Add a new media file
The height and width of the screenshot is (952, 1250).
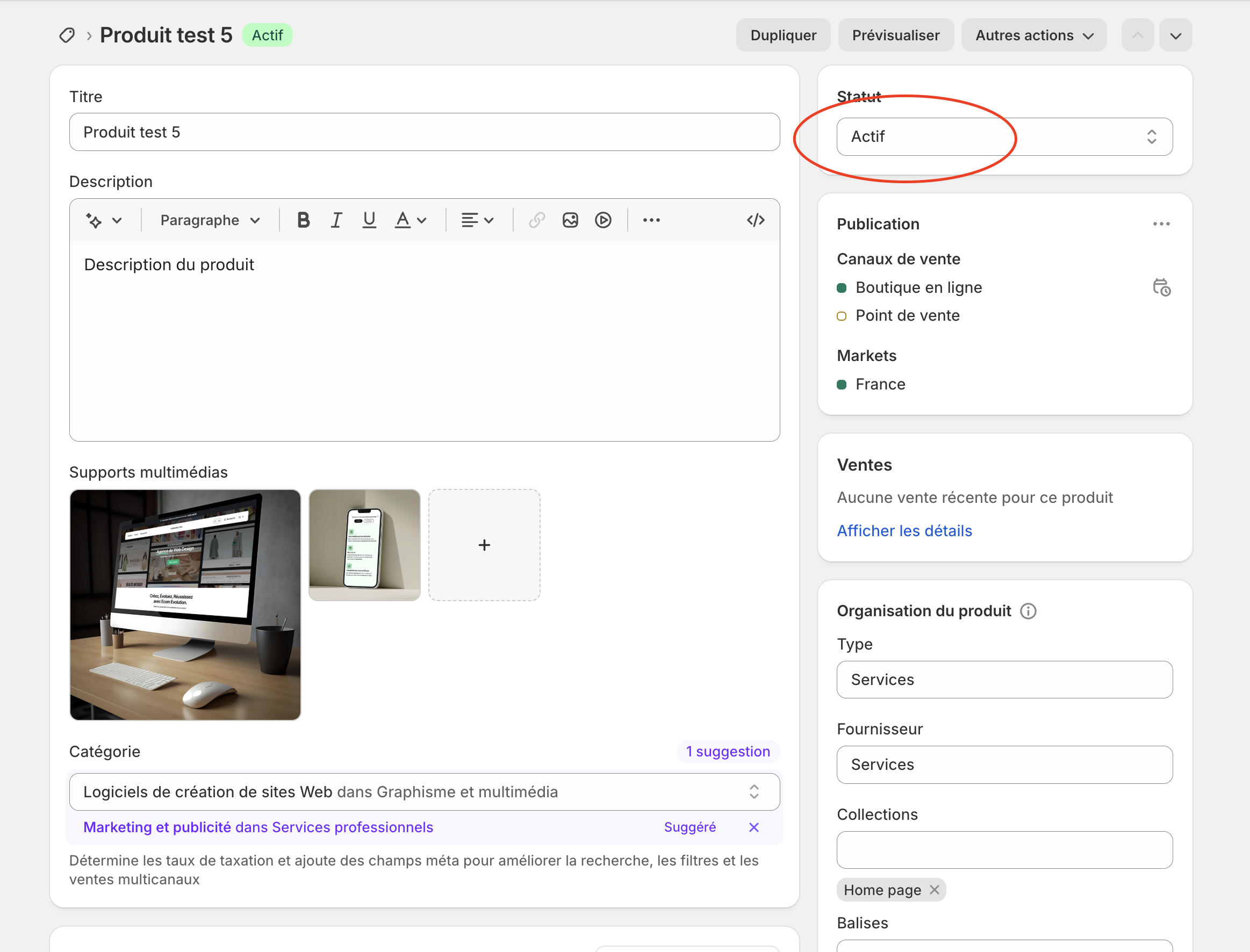pyautogui.click(x=484, y=545)
